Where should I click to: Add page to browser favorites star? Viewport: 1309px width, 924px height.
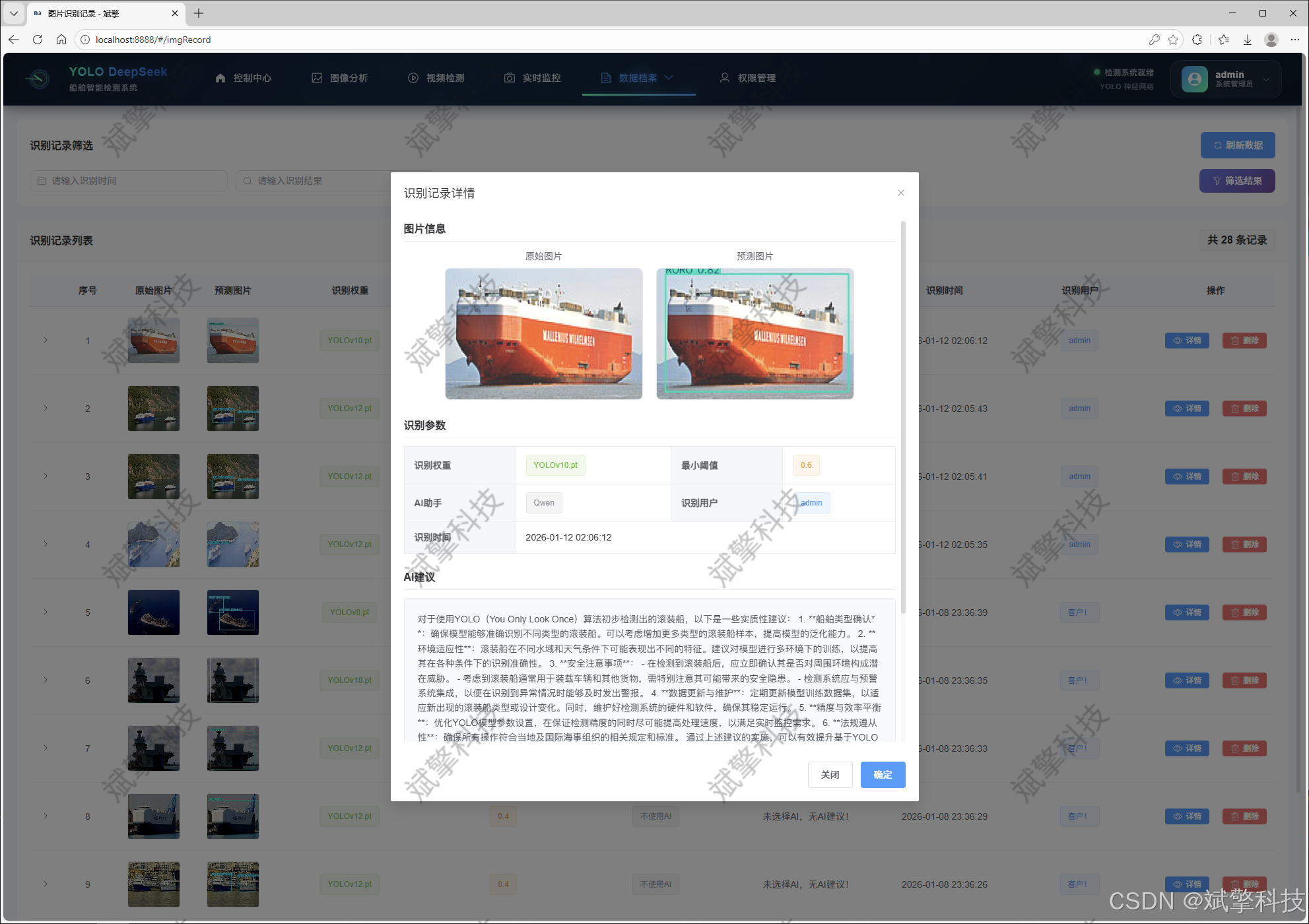1173,40
